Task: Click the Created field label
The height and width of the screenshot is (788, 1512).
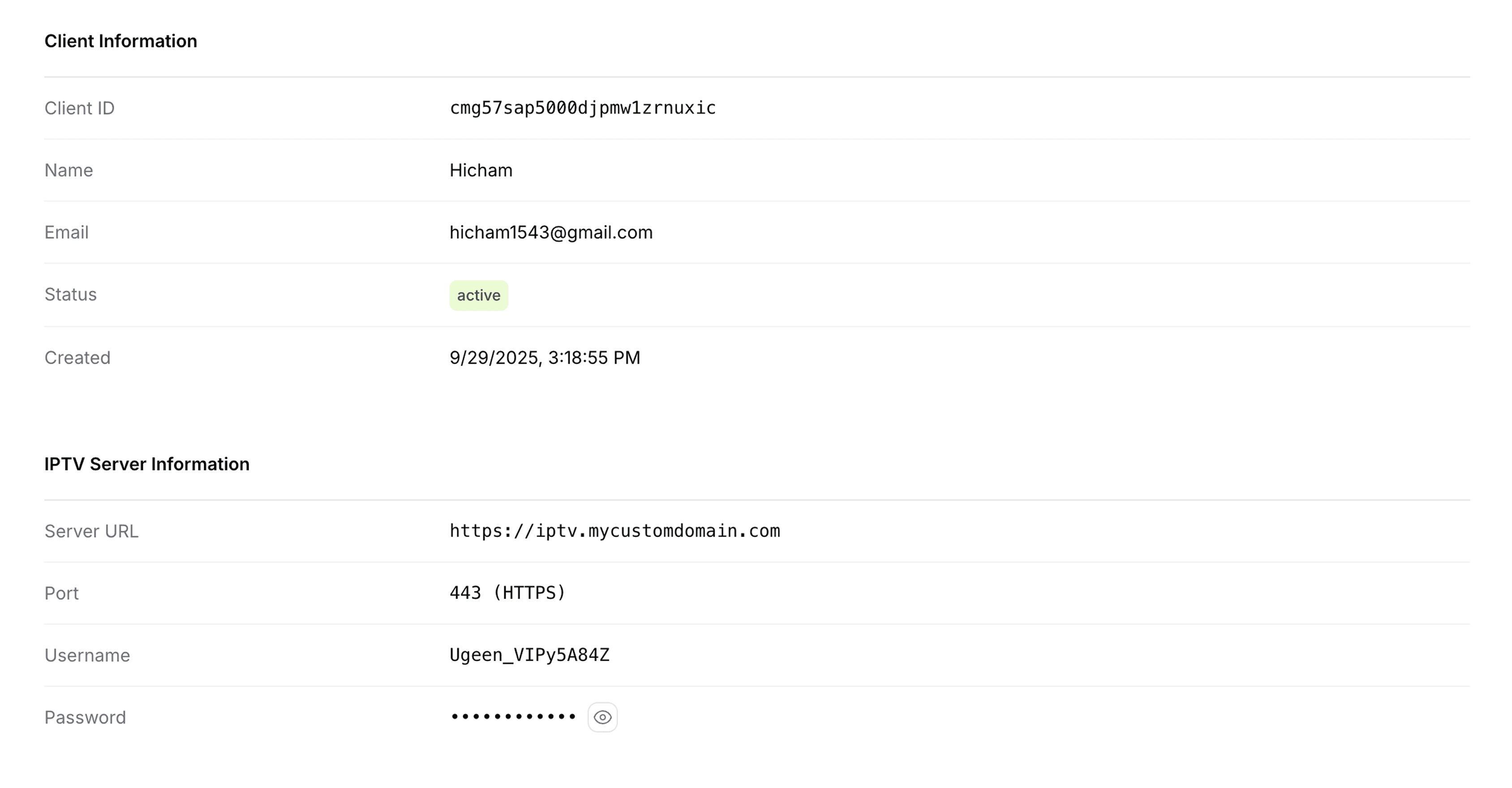Action: [x=77, y=357]
